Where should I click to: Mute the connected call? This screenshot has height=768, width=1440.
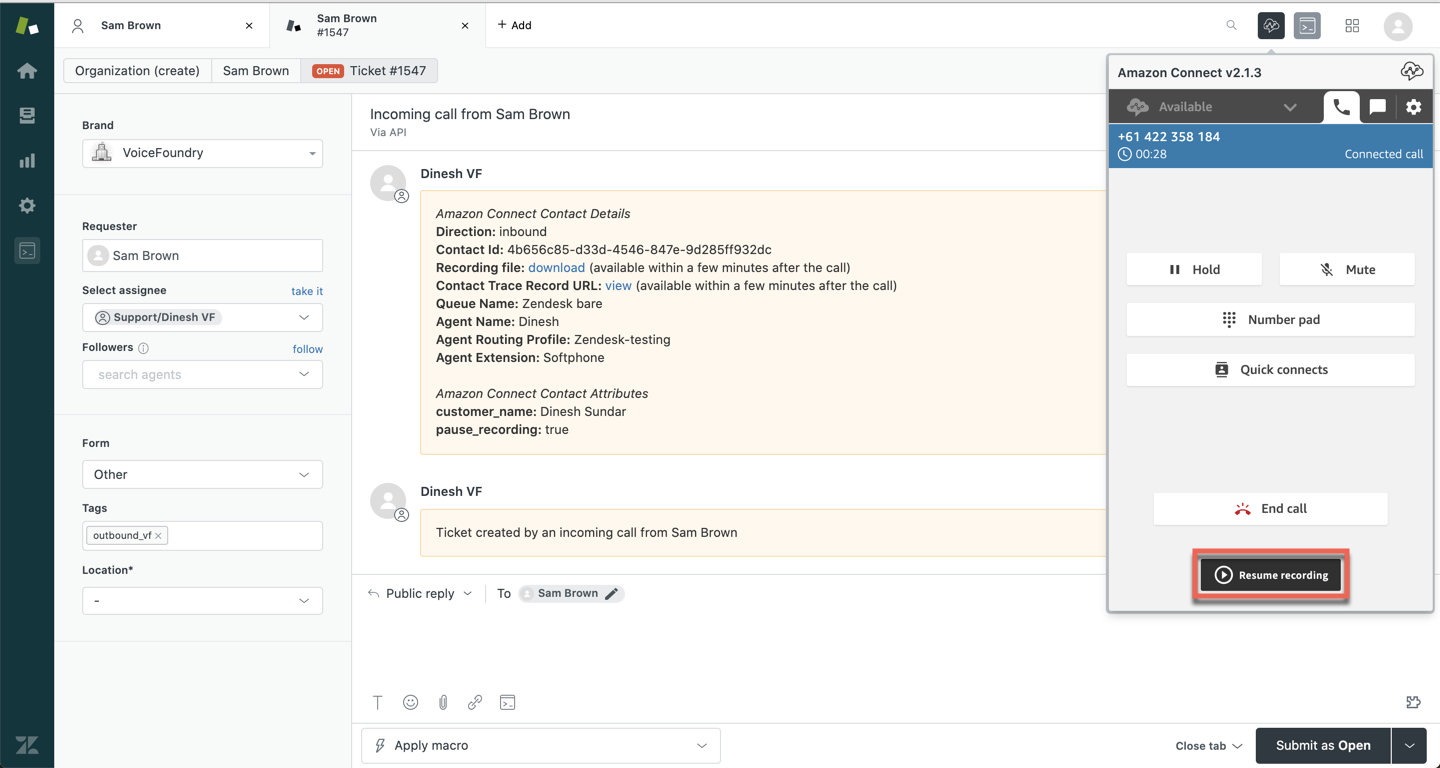tap(1346, 270)
